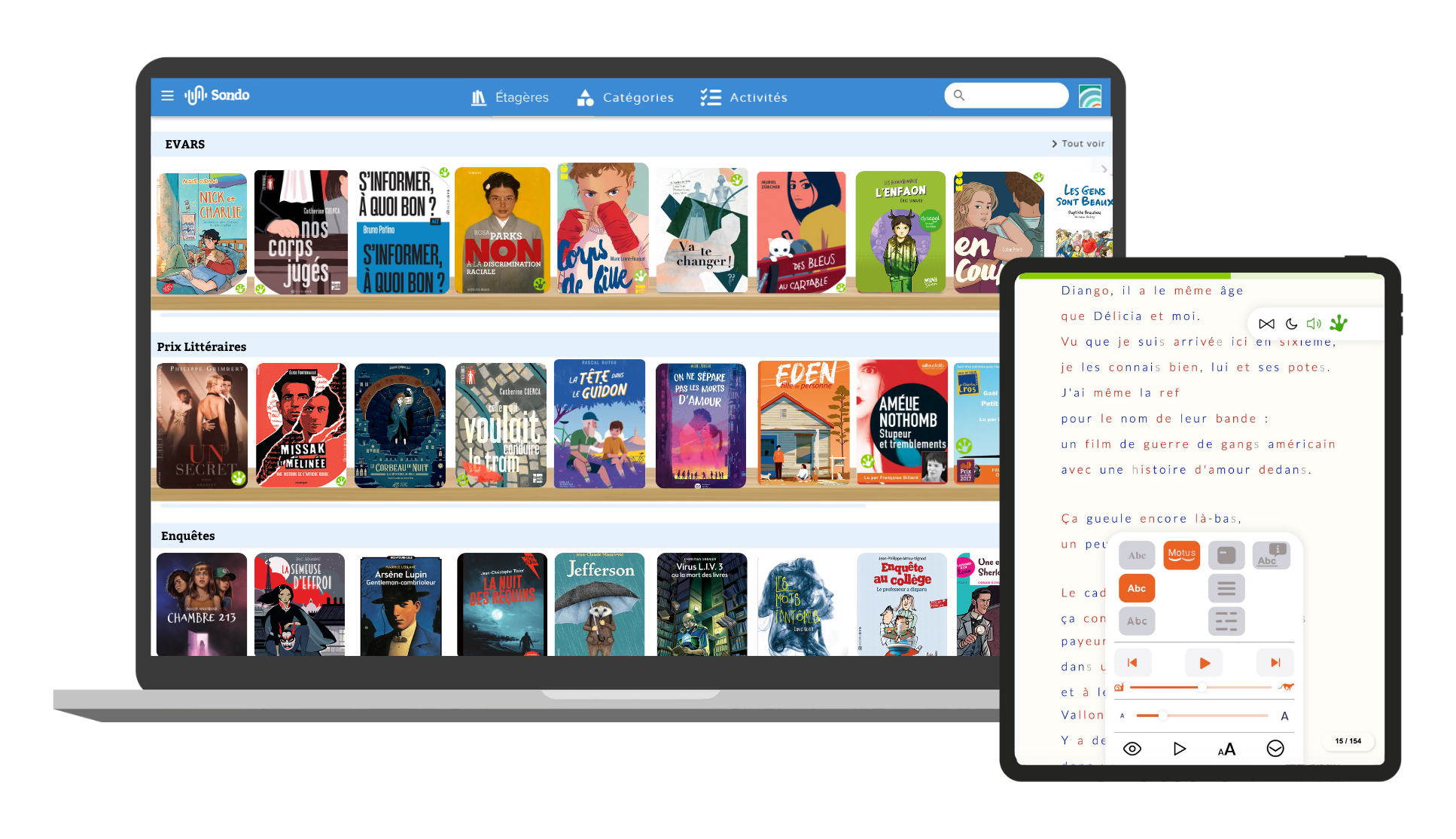1456x839 pixels.
Task: Open the Rosa Parks NON book cover
Action: coord(502,230)
